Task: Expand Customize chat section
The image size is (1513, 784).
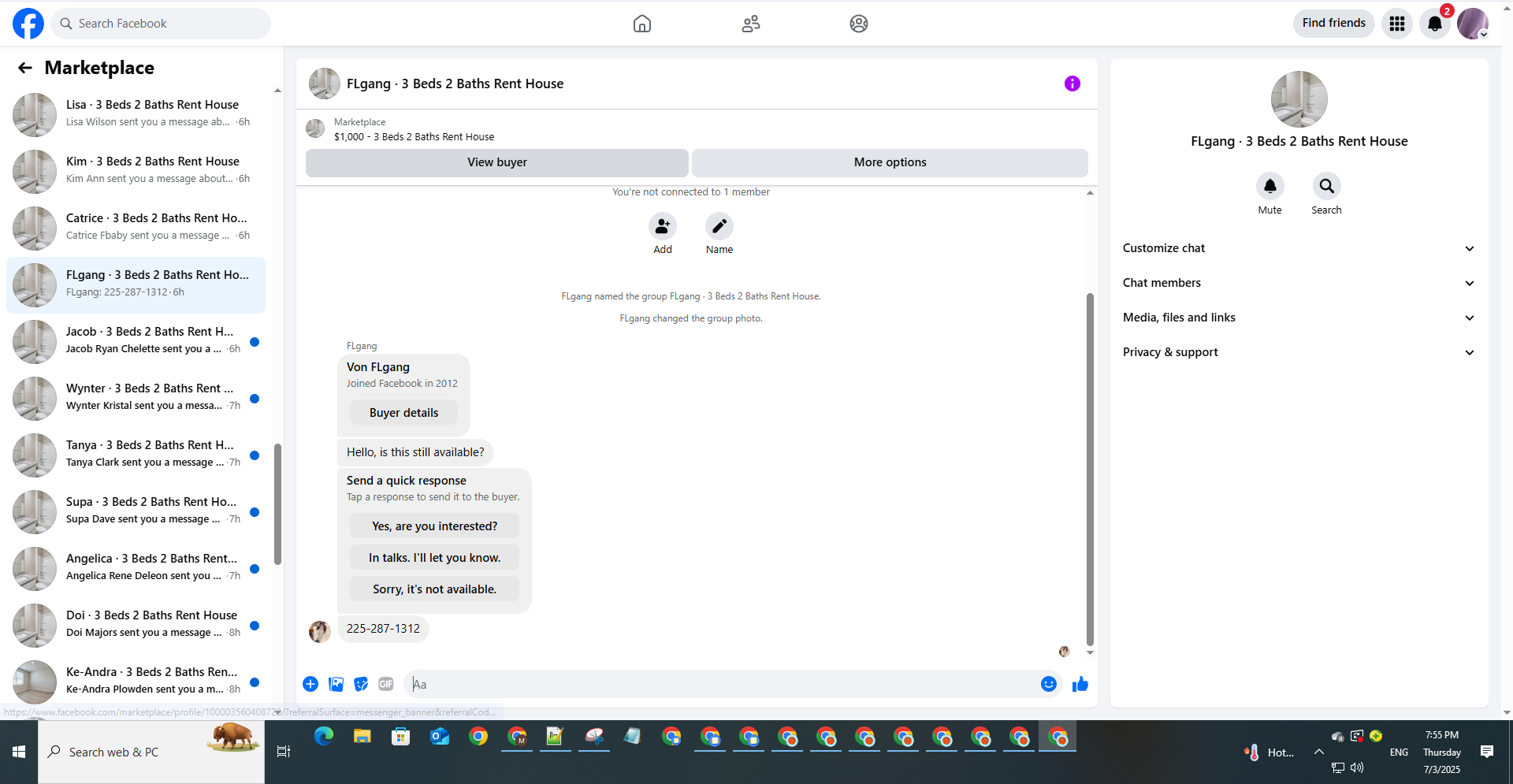Action: [x=1299, y=248]
